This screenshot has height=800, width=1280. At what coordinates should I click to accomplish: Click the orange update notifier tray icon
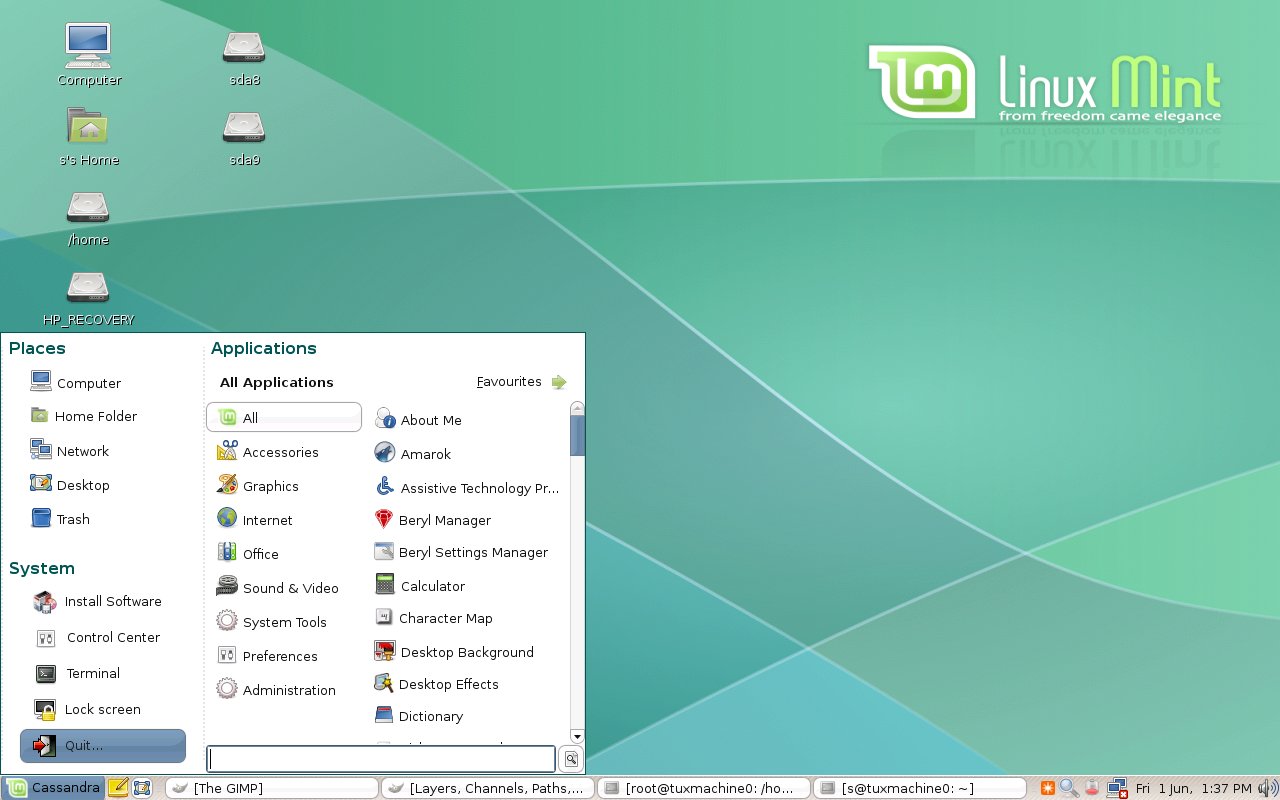(1049, 788)
